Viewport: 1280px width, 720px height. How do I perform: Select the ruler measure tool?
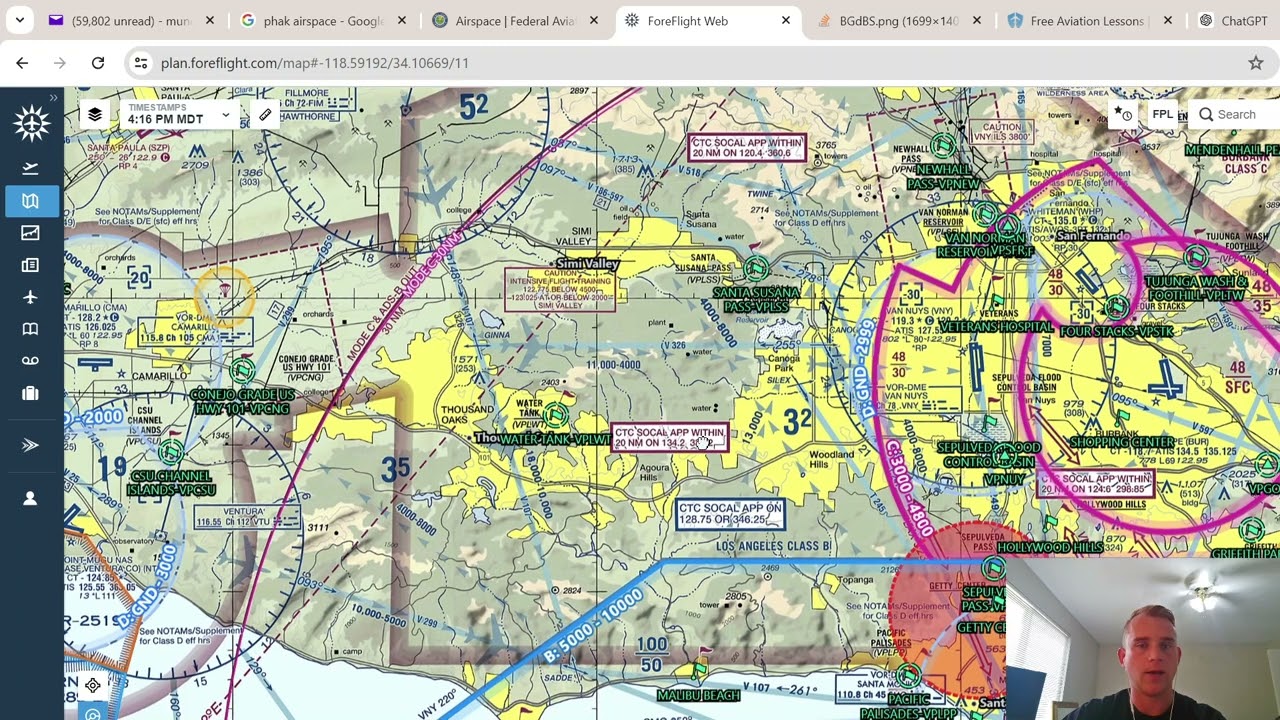[x=265, y=114]
